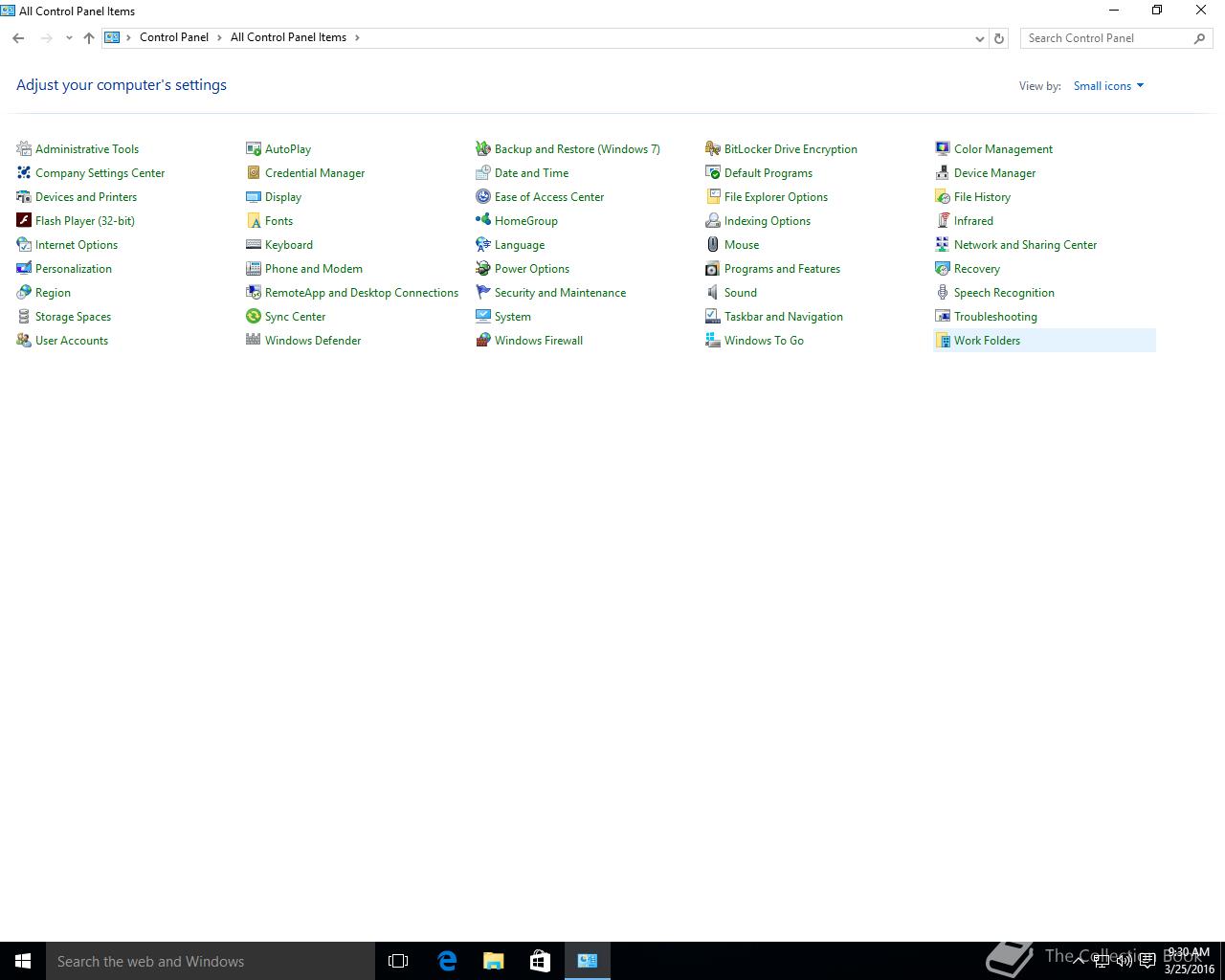Open Task View on the taskbar
Screen dimensions: 1225x980
[398, 961]
